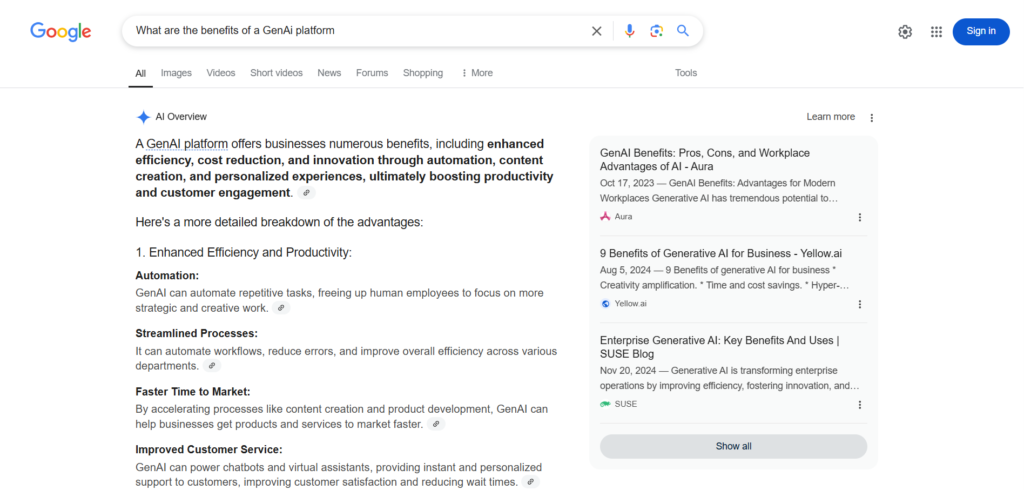Click Show all sources button
This screenshot has height=490, width=1024.
[733, 446]
